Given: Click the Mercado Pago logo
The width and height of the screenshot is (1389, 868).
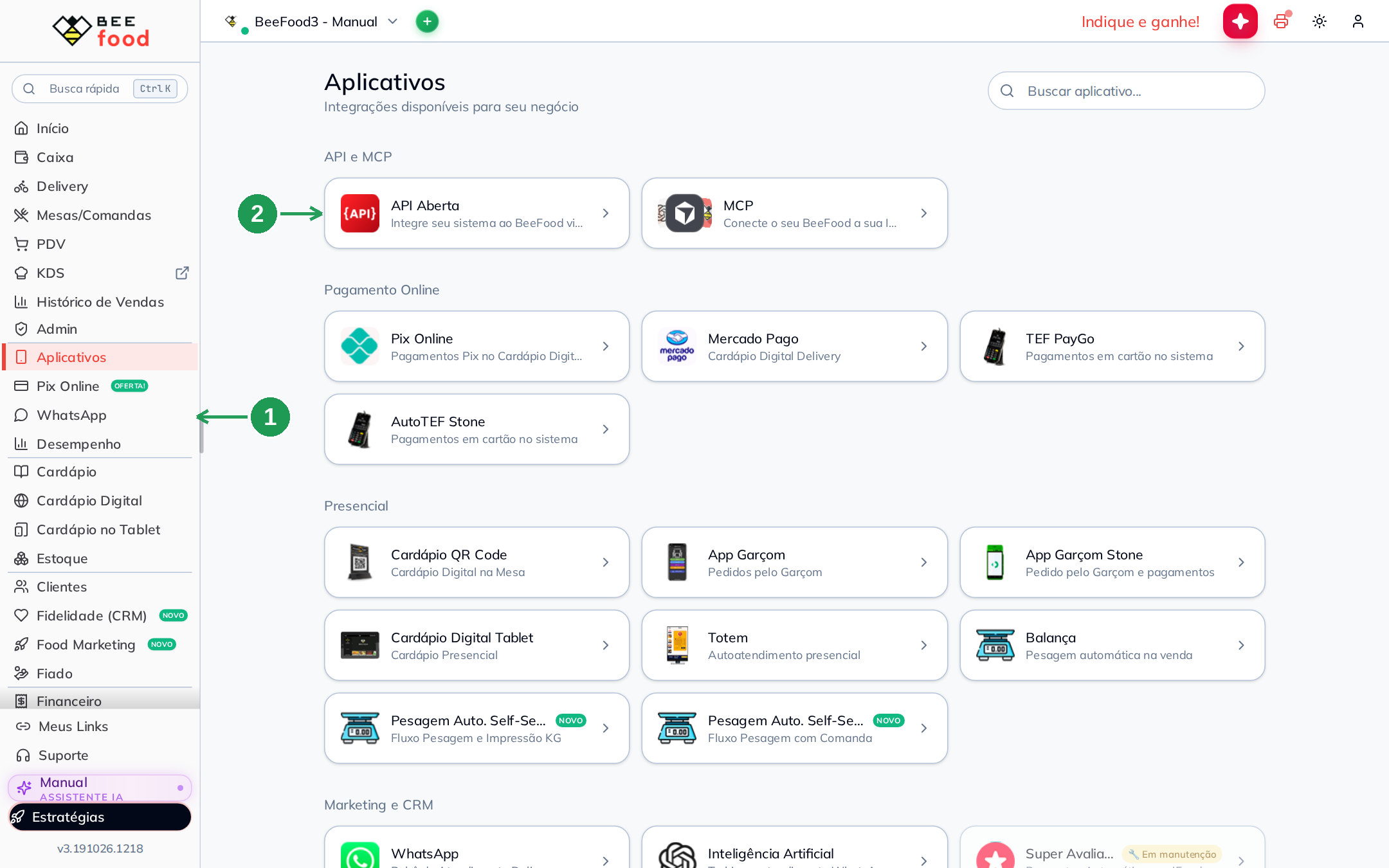Looking at the screenshot, I should click(x=676, y=346).
